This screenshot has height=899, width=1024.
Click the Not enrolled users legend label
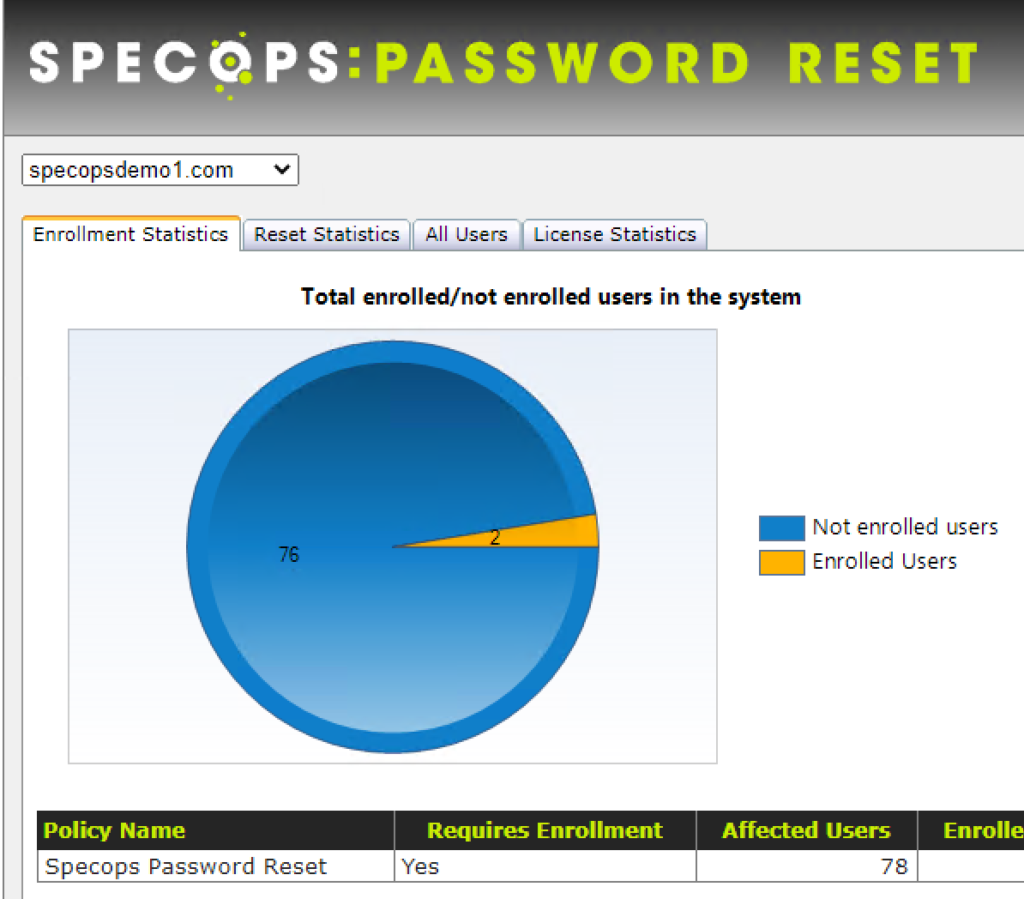pos(905,527)
